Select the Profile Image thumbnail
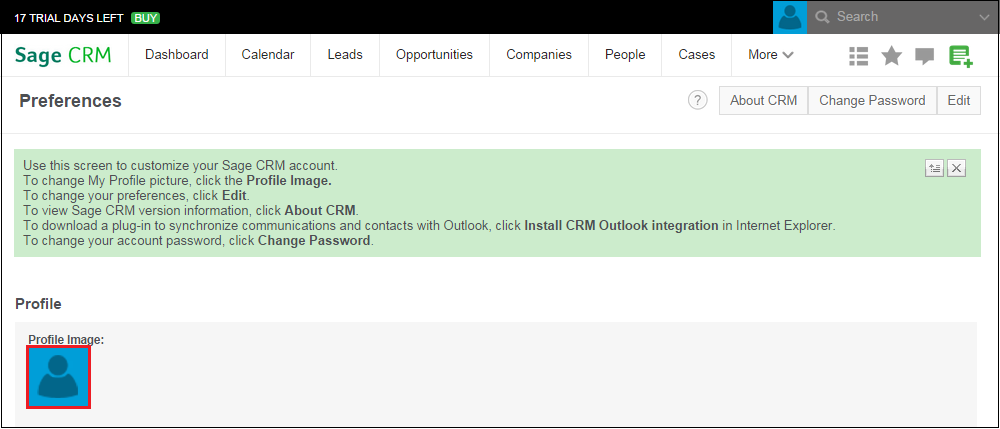 tap(58, 377)
